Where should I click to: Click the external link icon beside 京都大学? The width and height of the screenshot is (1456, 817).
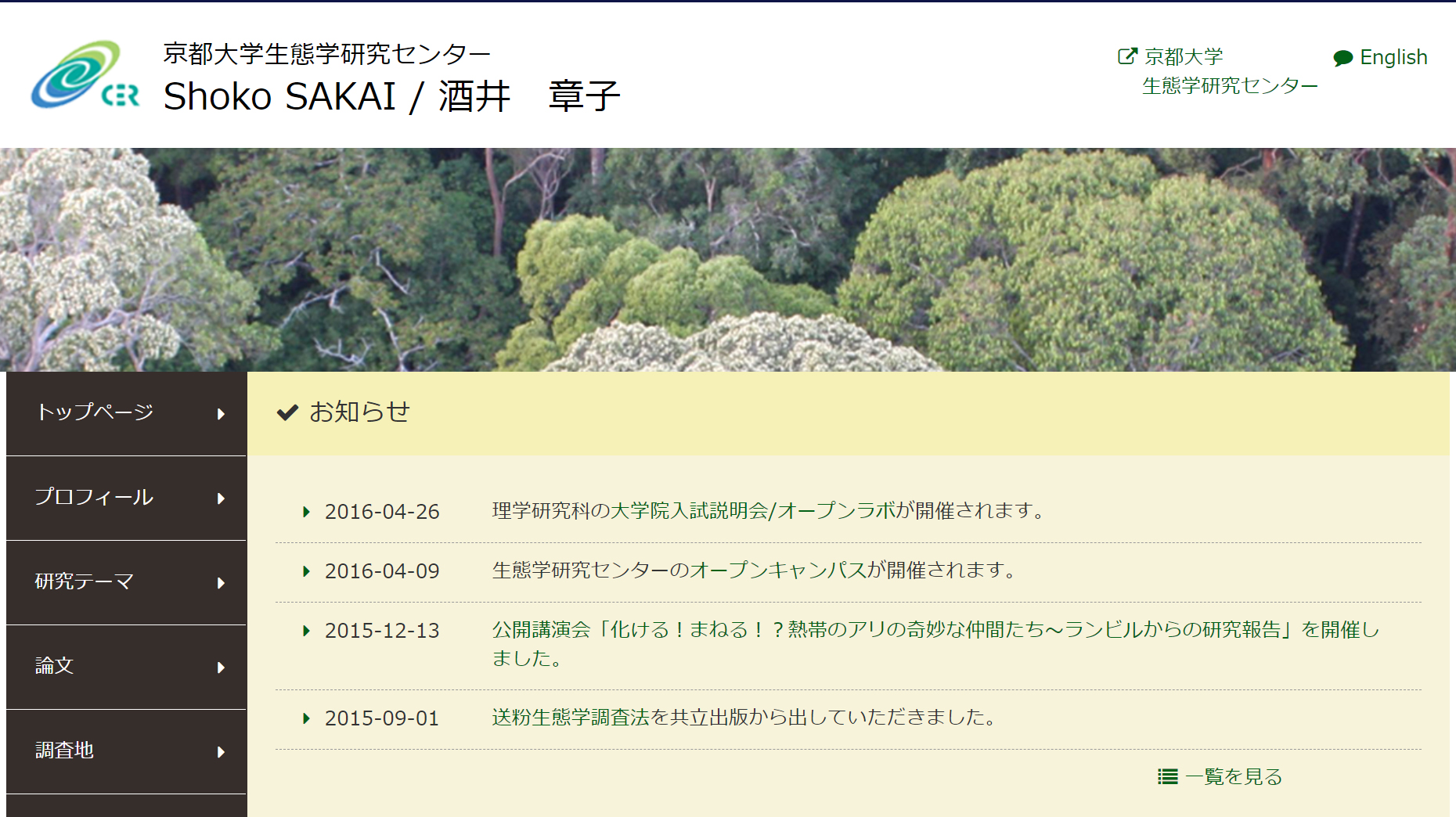coord(1127,56)
